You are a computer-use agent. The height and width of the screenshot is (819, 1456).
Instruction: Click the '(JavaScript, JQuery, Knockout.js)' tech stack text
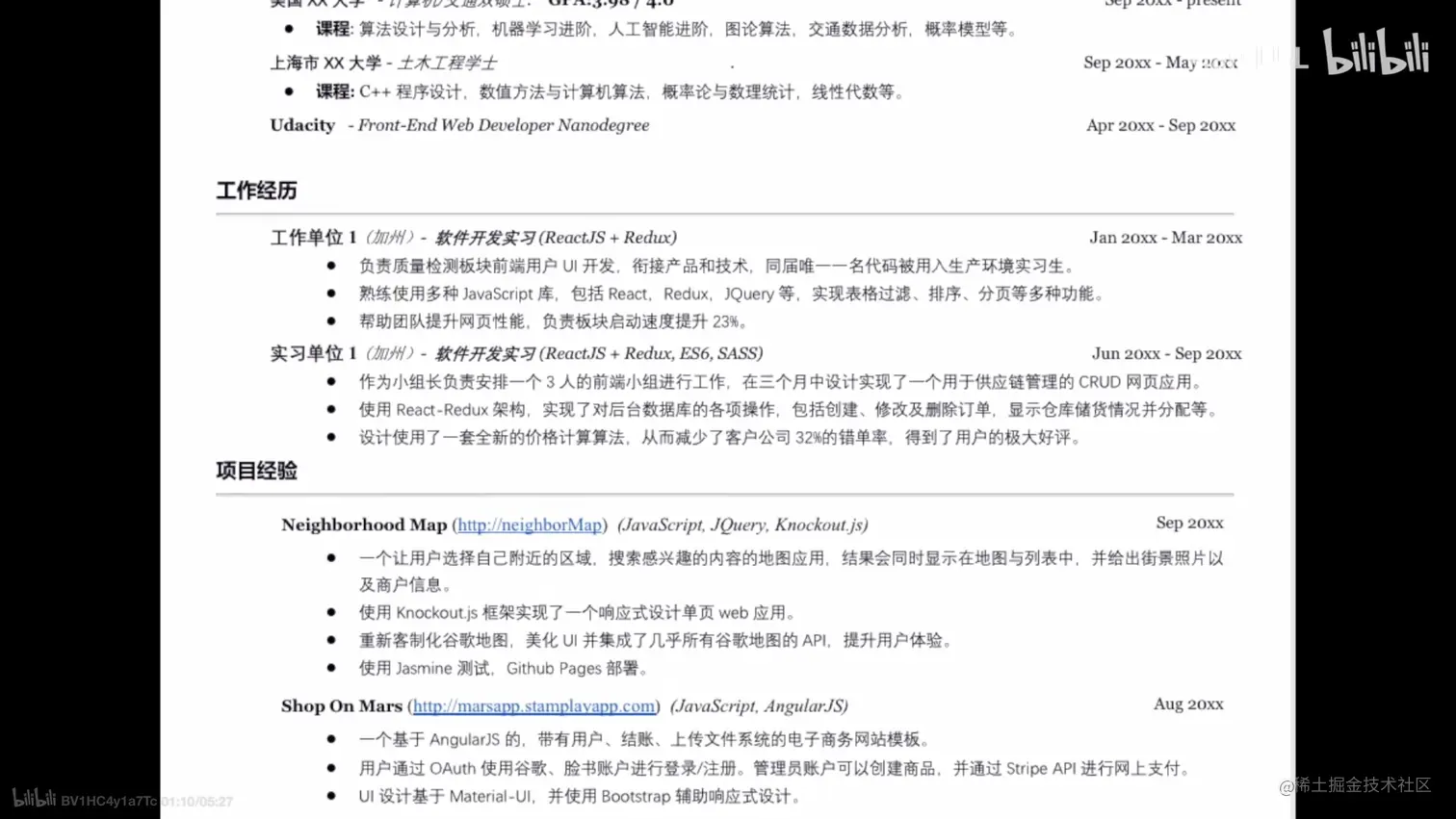[742, 525]
